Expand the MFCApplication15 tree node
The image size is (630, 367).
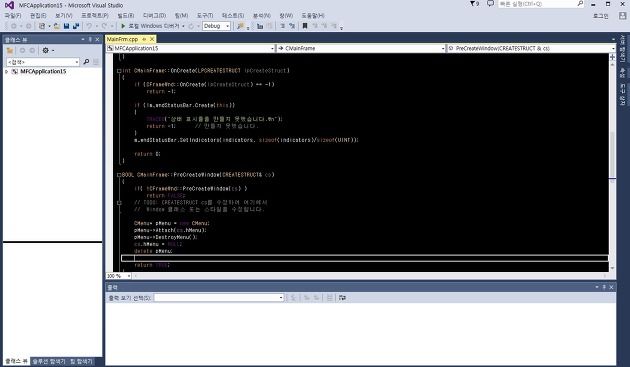[6, 72]
